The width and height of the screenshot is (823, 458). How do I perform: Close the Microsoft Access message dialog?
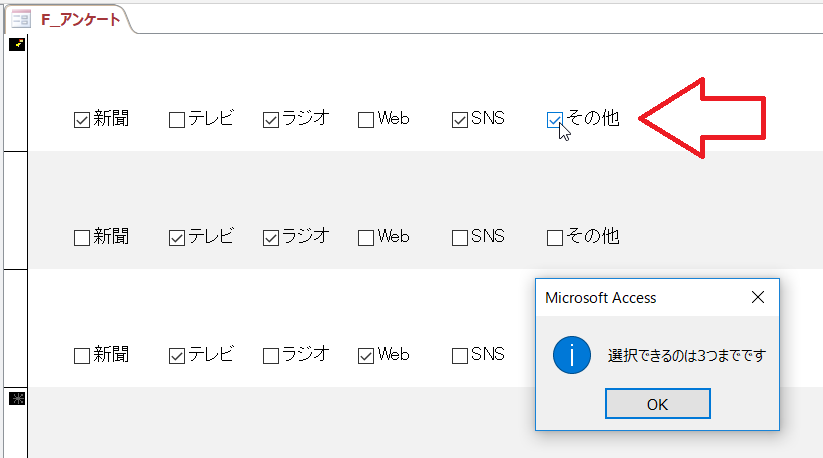coord(757,297)
